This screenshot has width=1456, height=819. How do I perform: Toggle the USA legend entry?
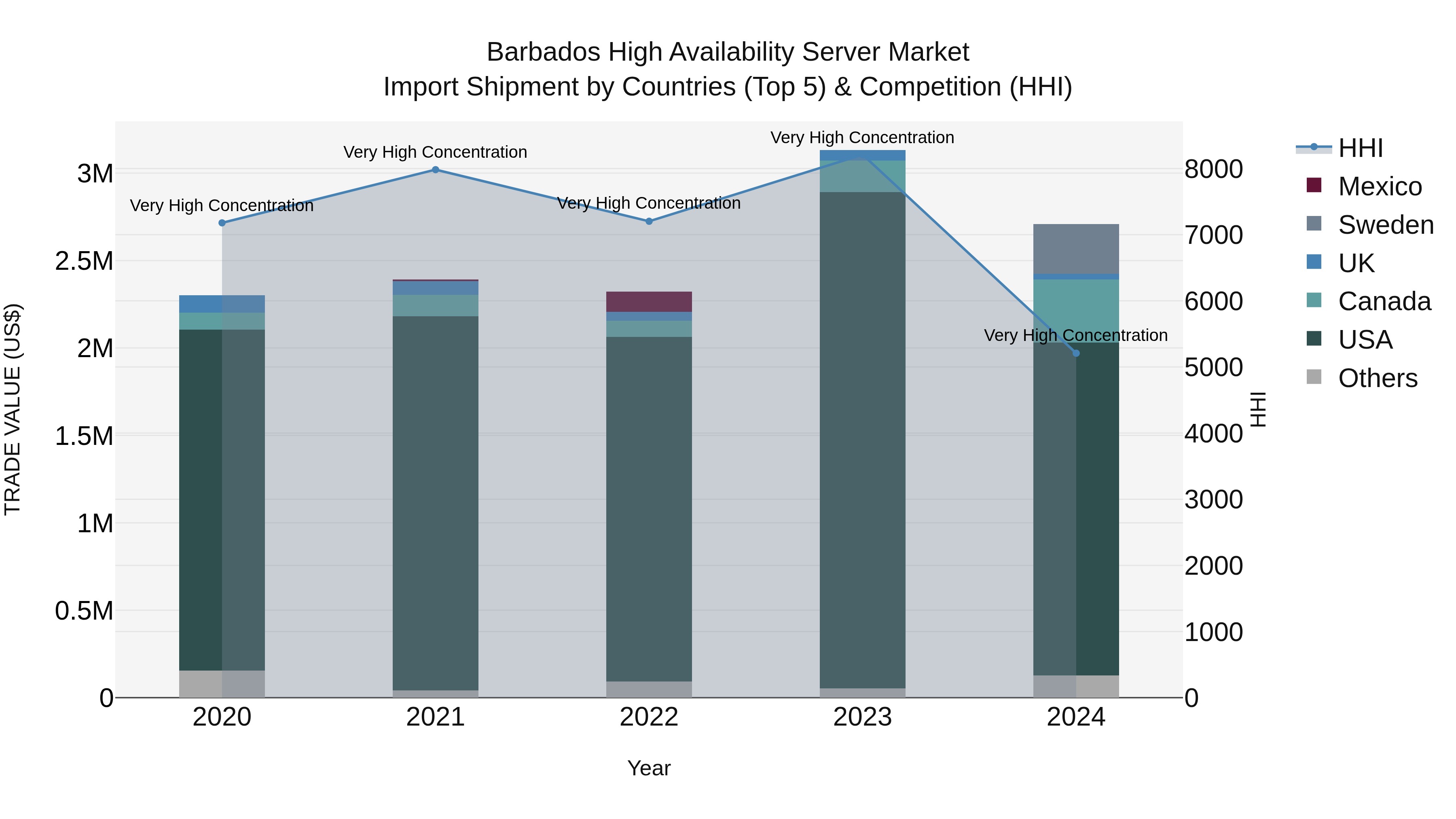pos(1350,340)
